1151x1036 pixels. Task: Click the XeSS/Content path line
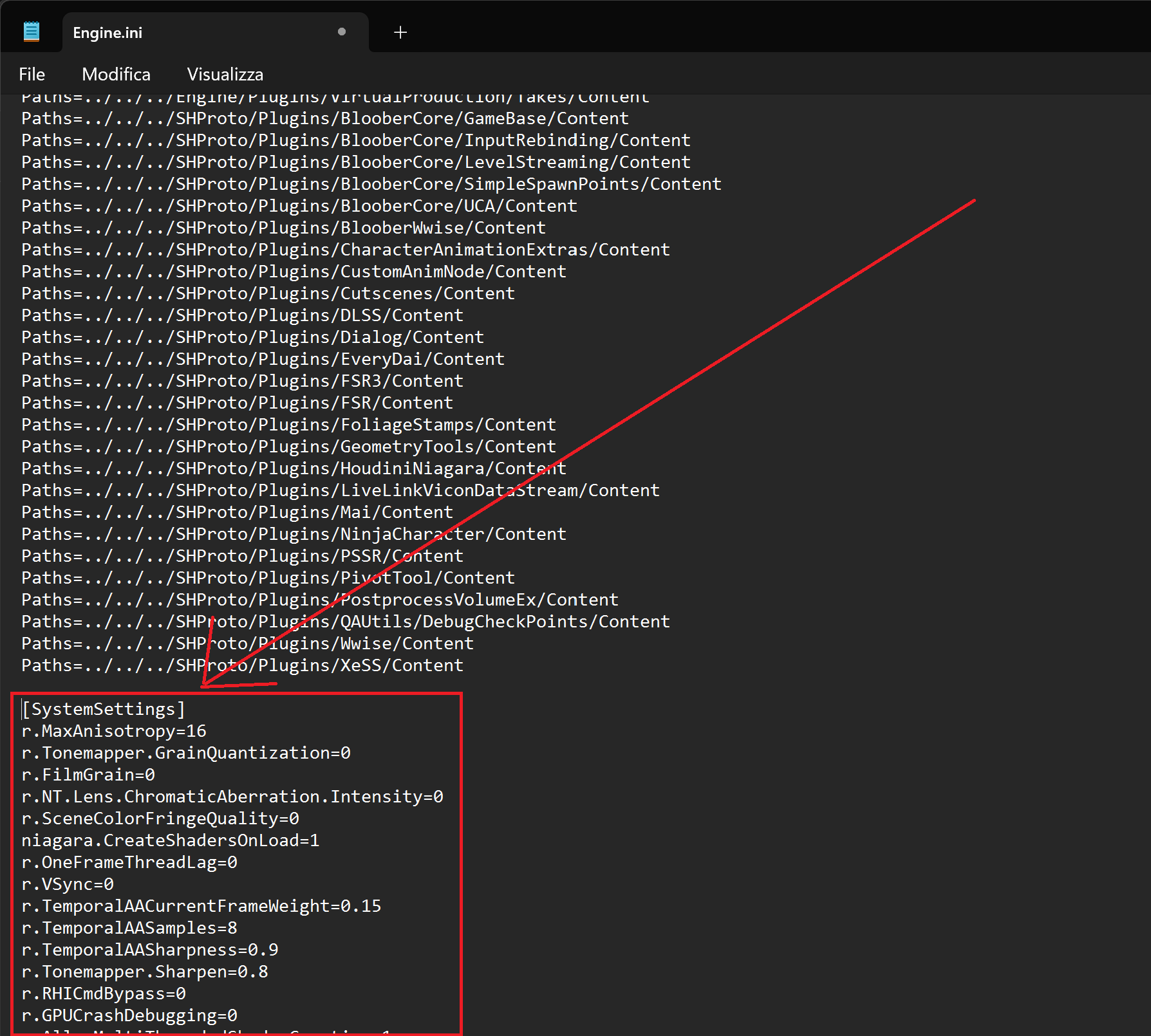(x=243, y=665)
